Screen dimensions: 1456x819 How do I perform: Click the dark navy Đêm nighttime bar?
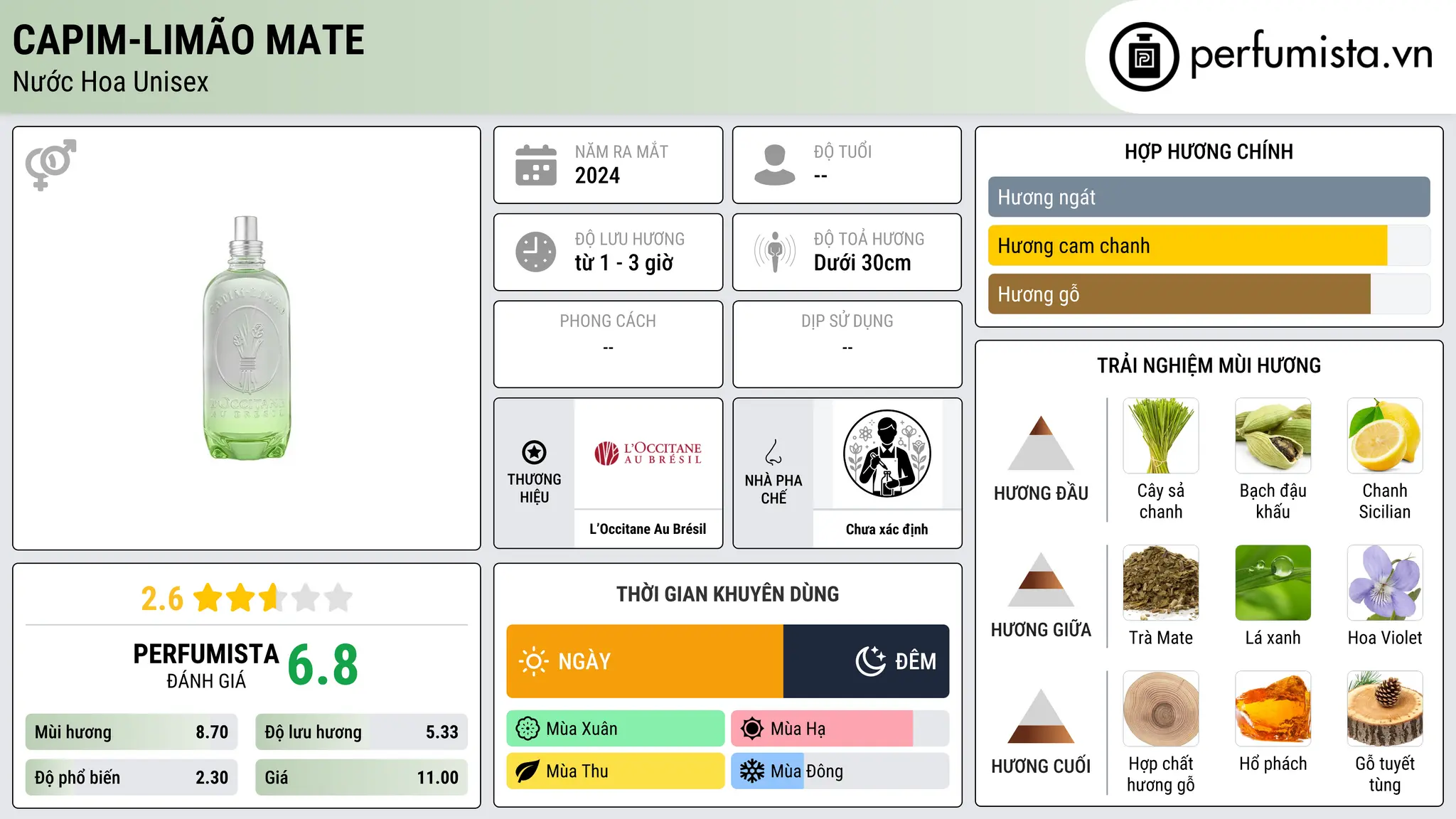866,661
